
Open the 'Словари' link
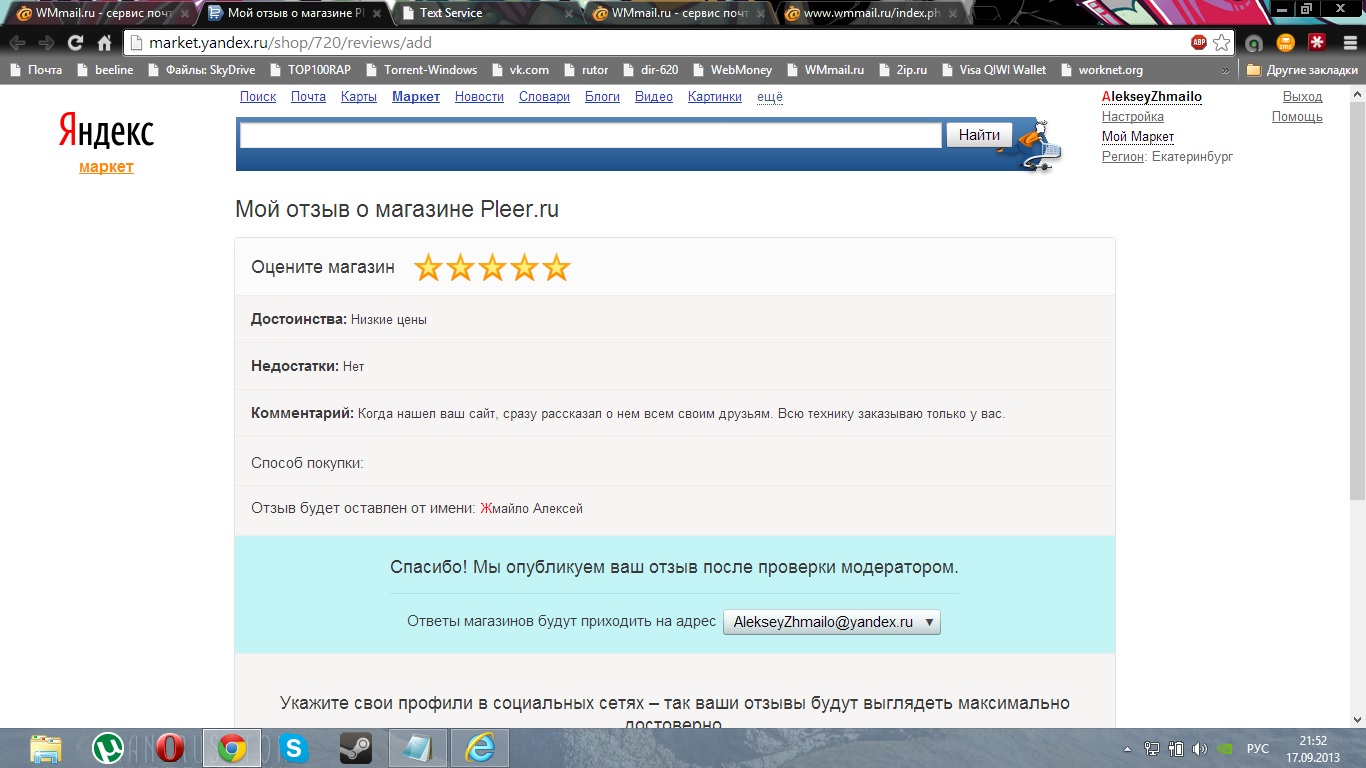544,97
